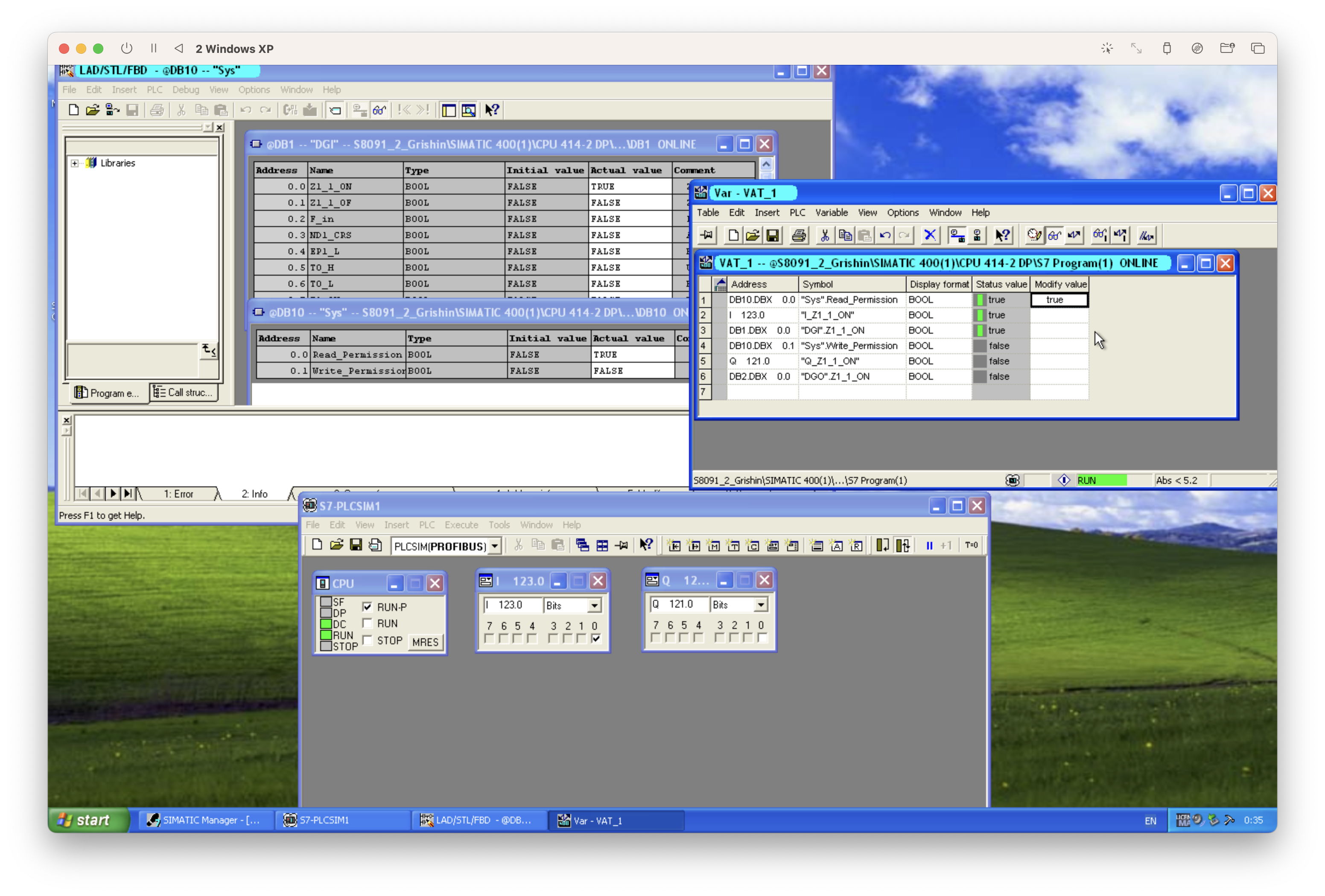1325x896 pixels.
Task: Click the Insert Timer icon in PLCSIM toolbar
Action: (x=733, y=545)
